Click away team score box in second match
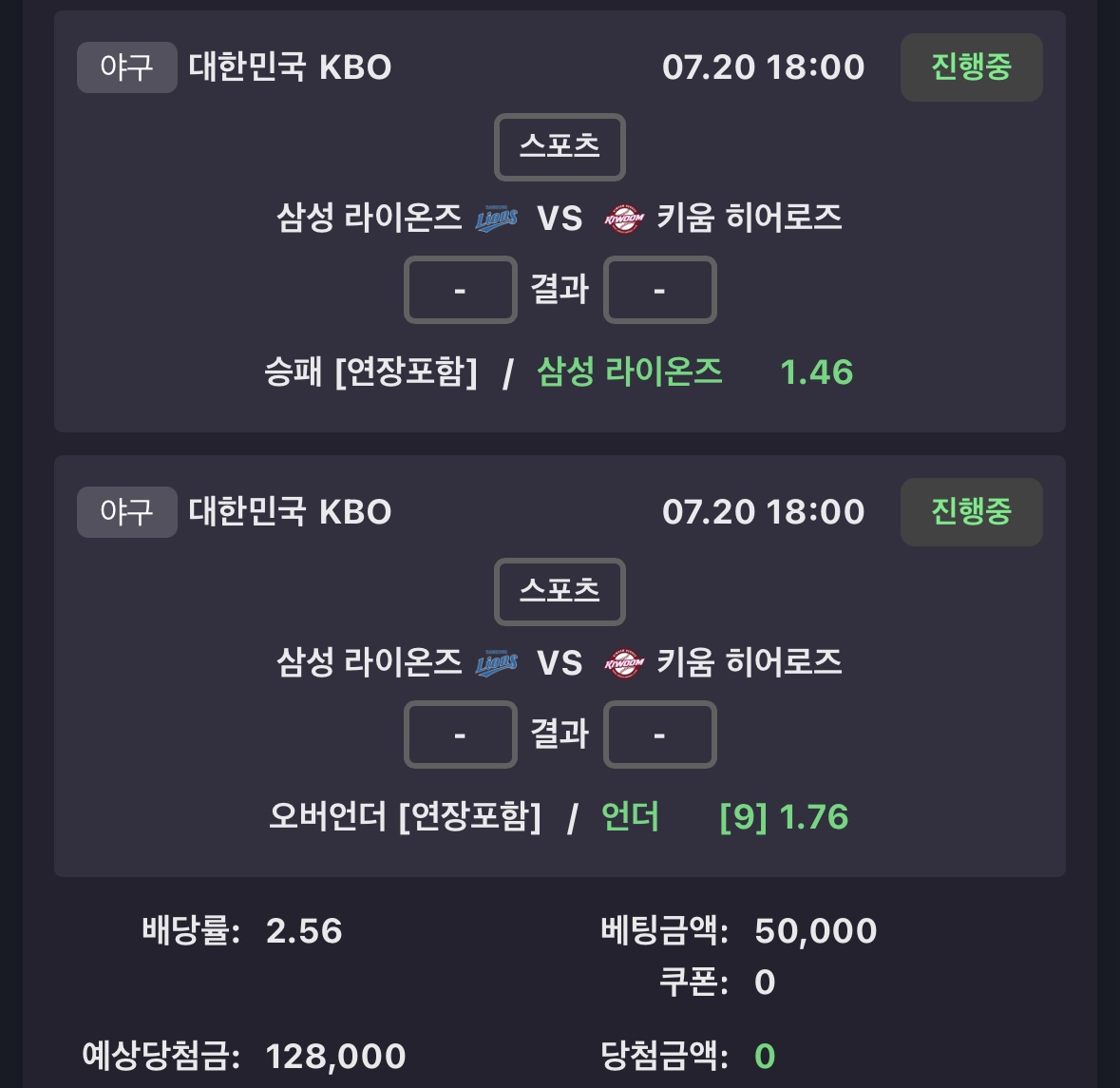1120x1088 pixels. (660, 735)
